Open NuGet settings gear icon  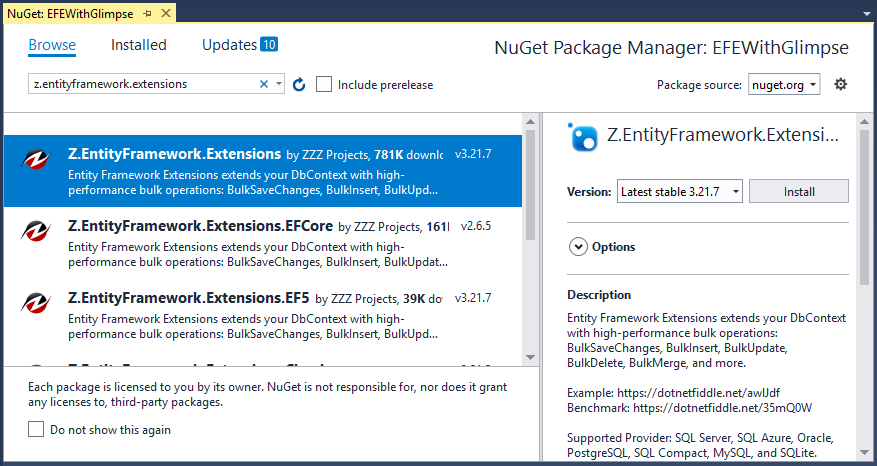(840, 84)
